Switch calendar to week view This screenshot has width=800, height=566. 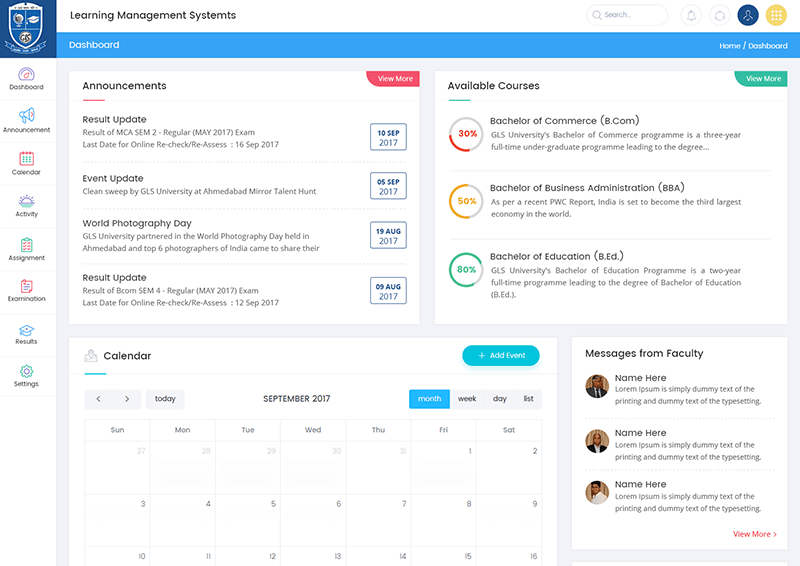tap(467, 399)
